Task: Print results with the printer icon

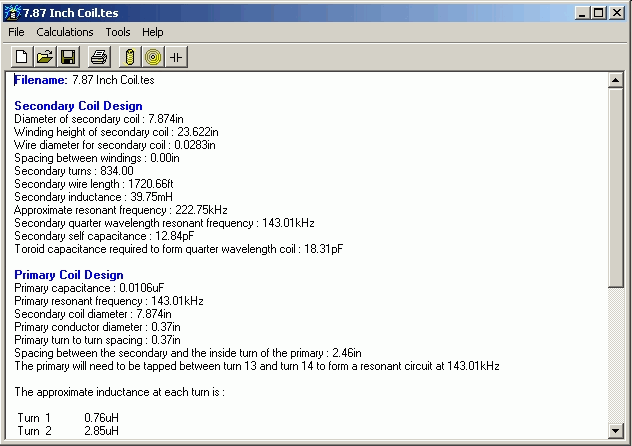Action: [x=99, y=57]
